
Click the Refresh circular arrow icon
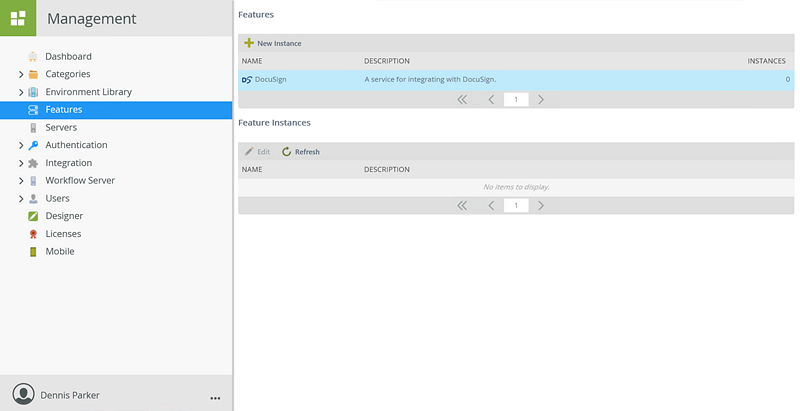point(286,151)
